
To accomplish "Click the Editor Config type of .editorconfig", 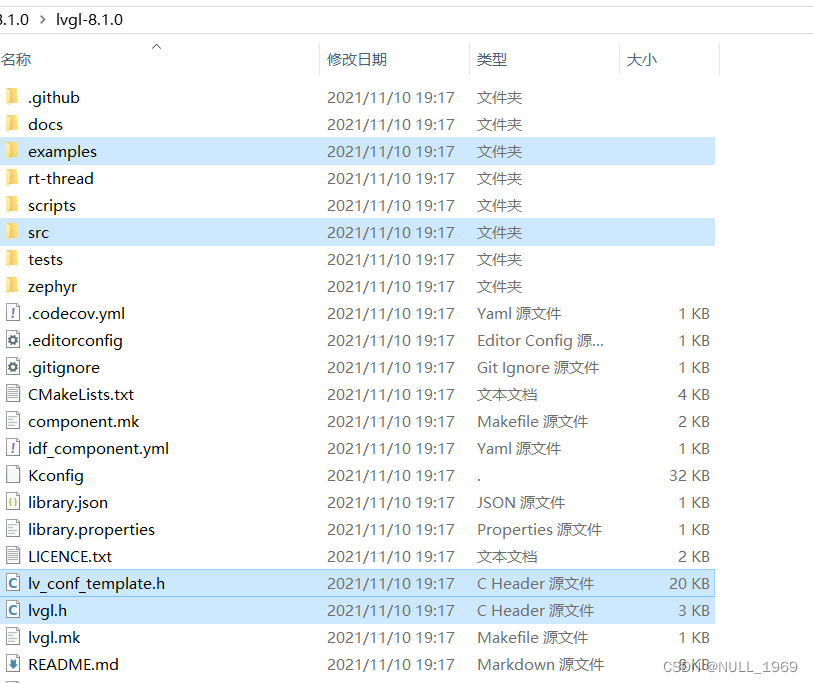I will (x=540, y=340).
